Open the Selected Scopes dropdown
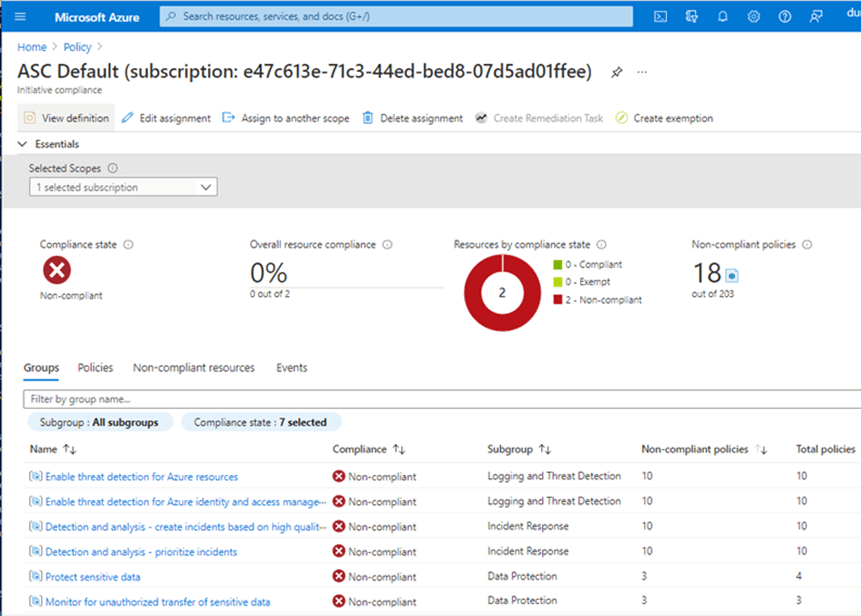861x616 pixels. tap(123, 187)
